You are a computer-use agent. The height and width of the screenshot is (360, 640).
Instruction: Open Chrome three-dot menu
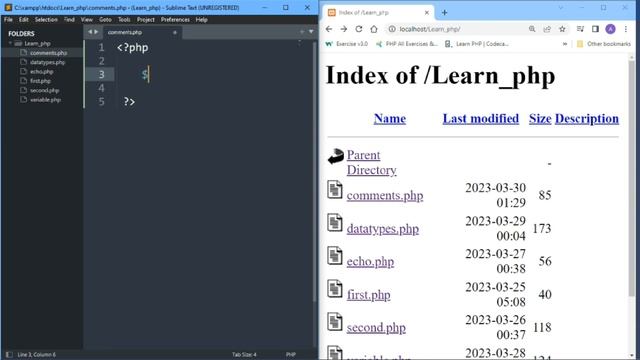pyautogui.click(x=626, y=29)
